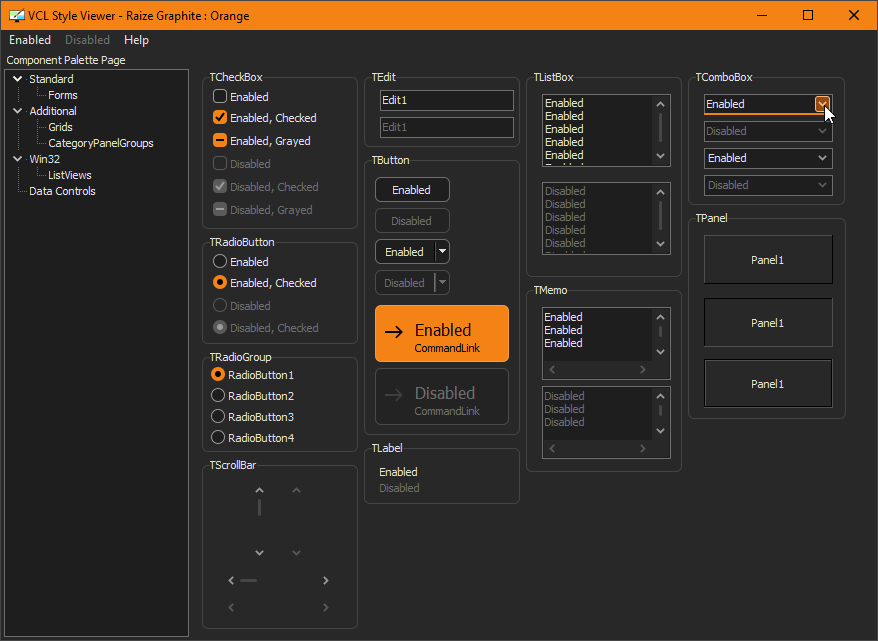Select RadioButton4 in TRadioGroup
This screenshot has height=641, width=878.
(x=218, y=437)
